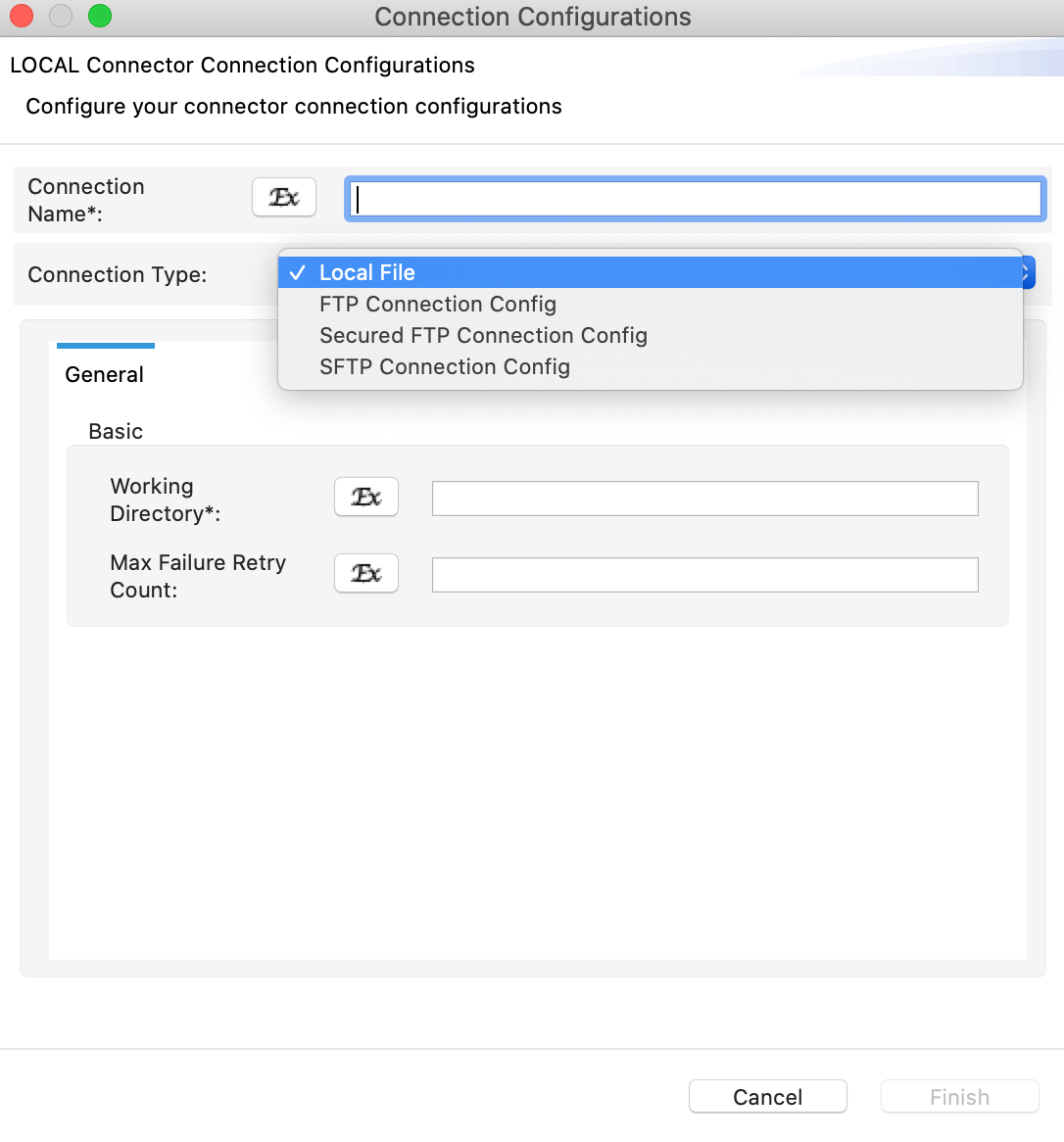This screenshot has width=1064, height=1142.
Task: Click the Connection Type label
Action: click(118, 274)
